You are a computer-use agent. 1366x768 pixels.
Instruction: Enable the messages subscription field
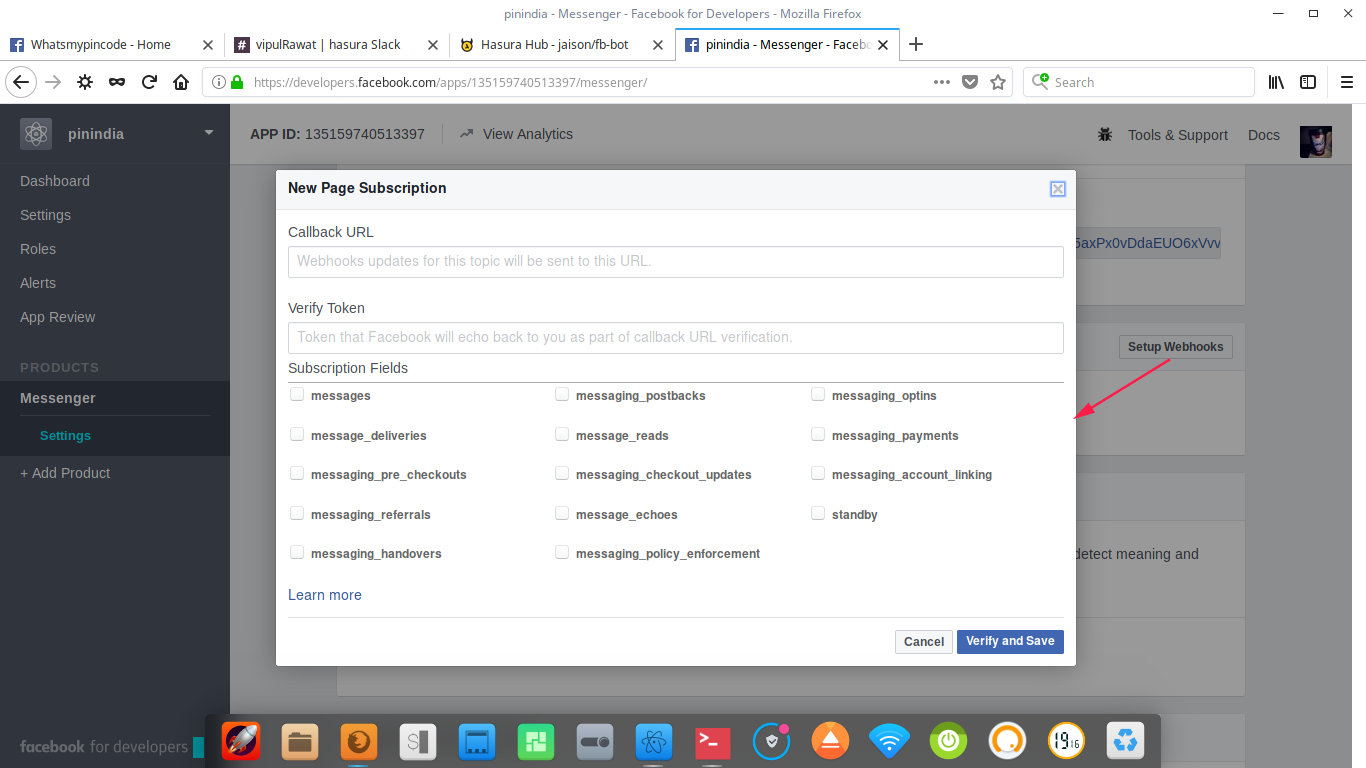(x=297, y=395)
